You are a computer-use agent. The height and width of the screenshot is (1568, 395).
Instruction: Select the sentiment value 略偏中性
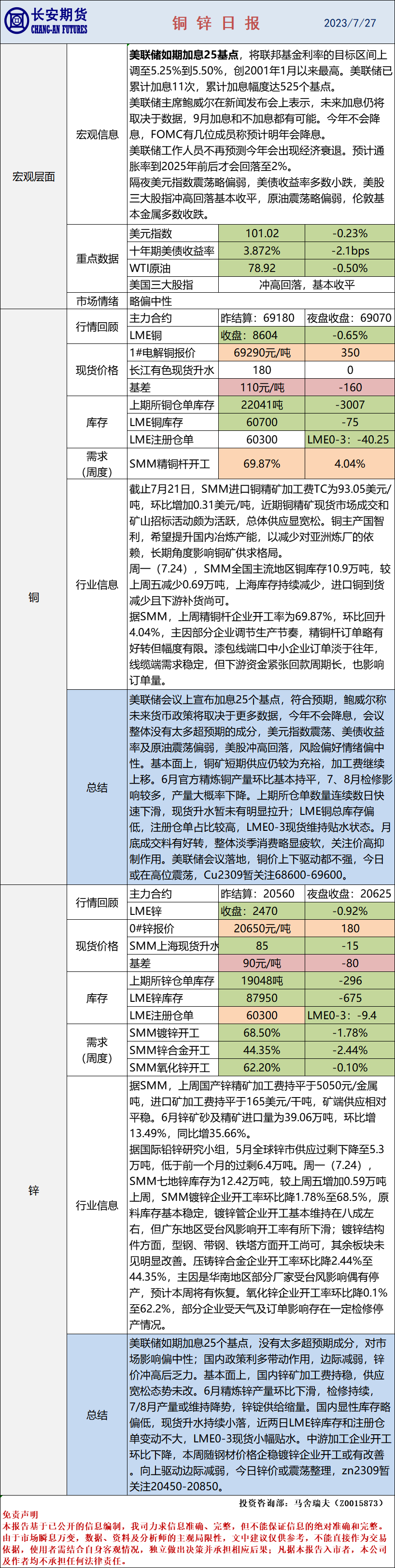[x=150, y=300]
